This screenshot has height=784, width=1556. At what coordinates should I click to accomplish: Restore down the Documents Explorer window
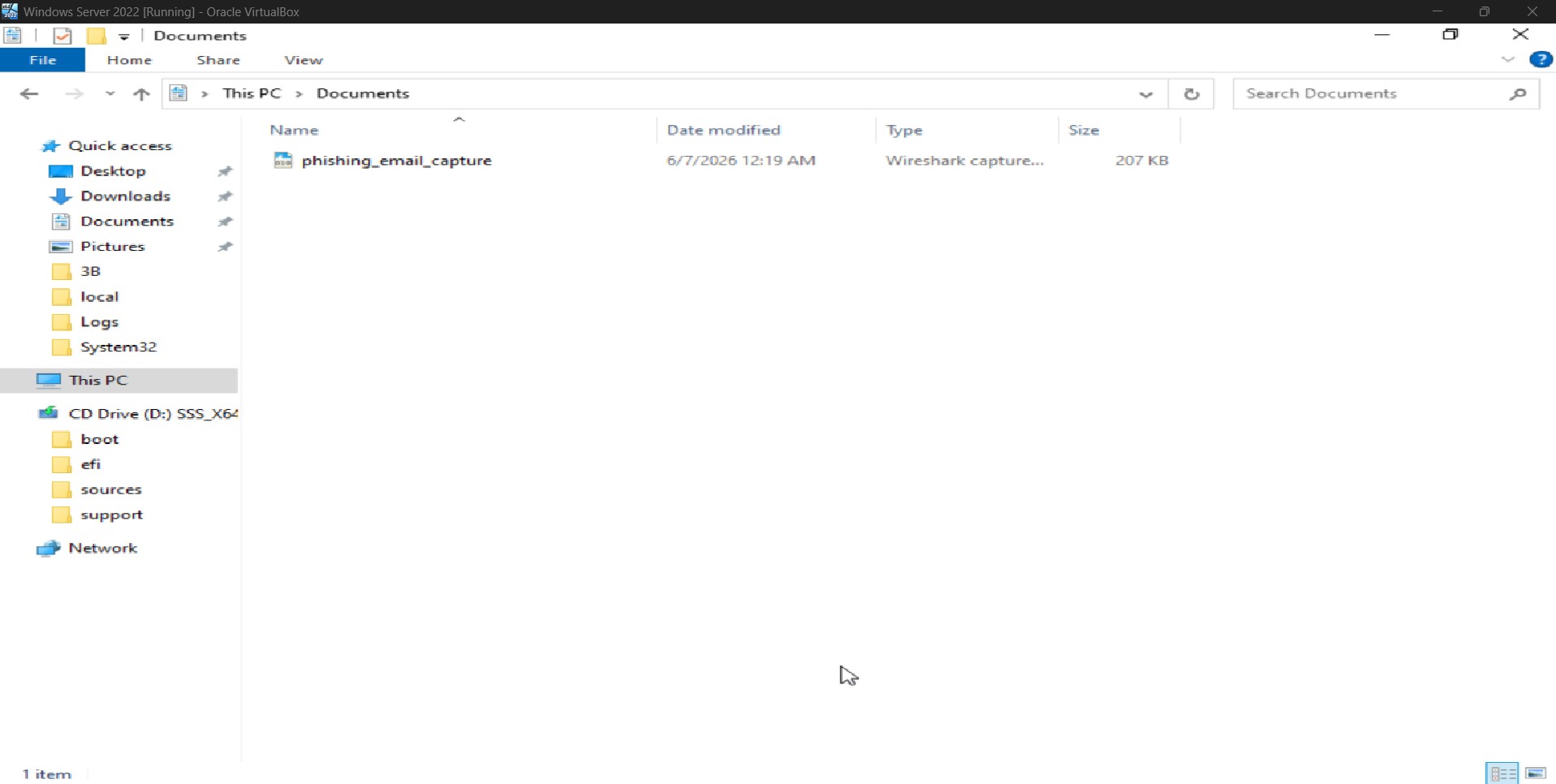pos(1450,34)
